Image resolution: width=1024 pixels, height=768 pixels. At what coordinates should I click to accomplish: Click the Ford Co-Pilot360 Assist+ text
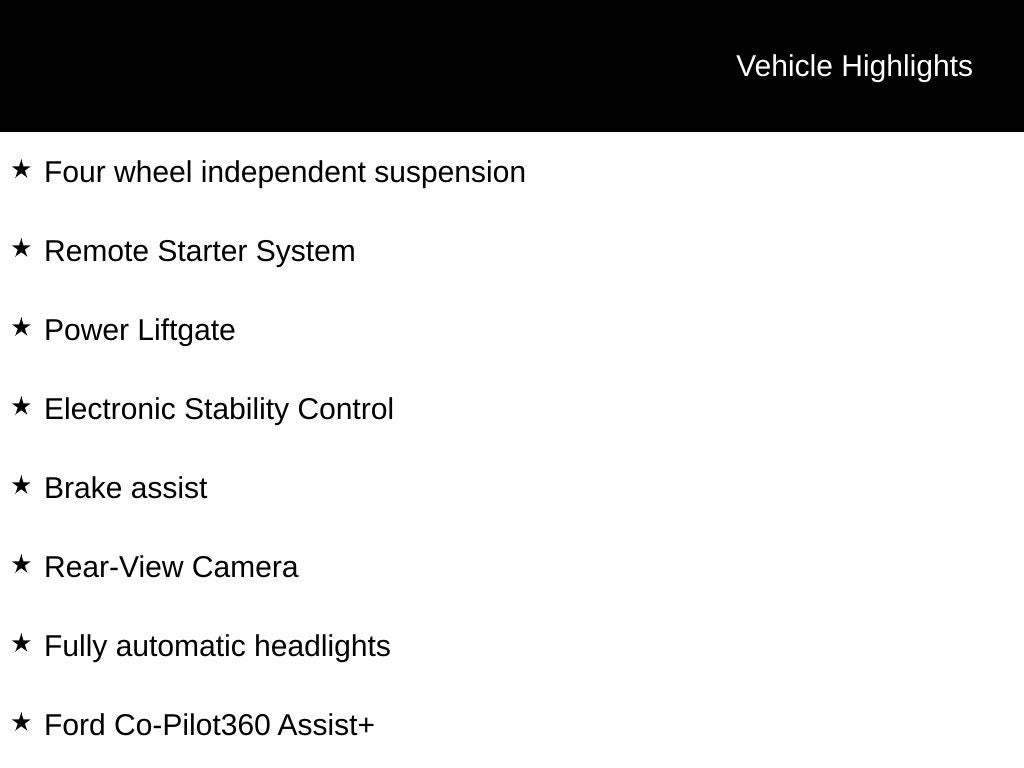click(x=209, y=726)
